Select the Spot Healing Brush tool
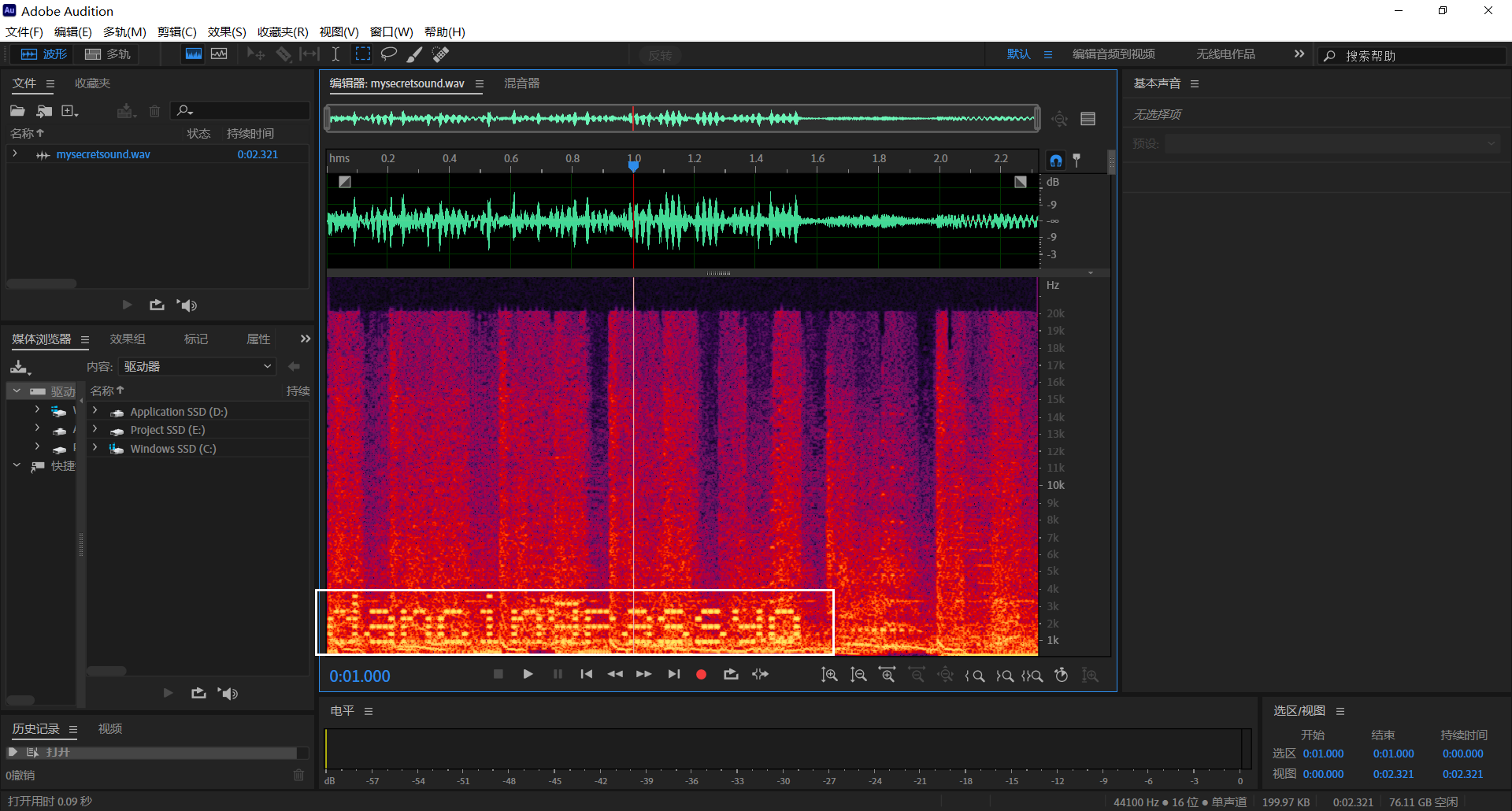The height and width of the screenshot is (811, 1512). point(440,54)
